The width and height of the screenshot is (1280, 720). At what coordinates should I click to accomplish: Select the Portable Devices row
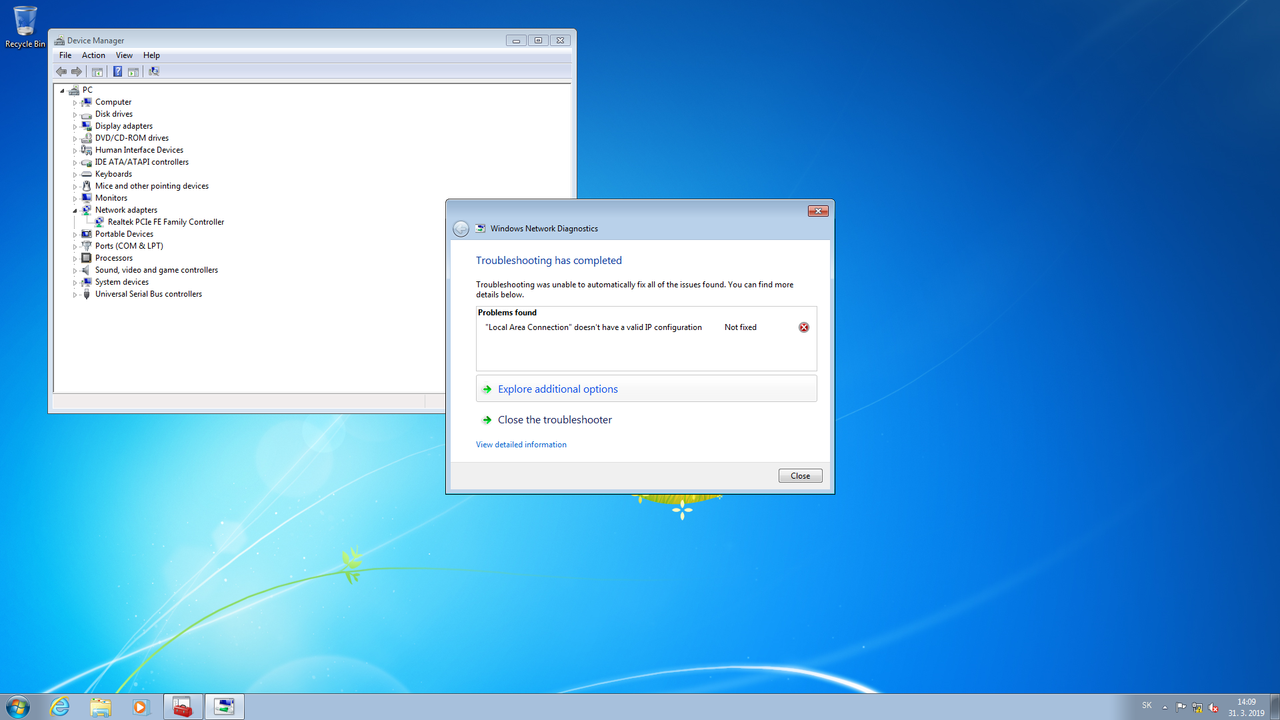[124, 234]
